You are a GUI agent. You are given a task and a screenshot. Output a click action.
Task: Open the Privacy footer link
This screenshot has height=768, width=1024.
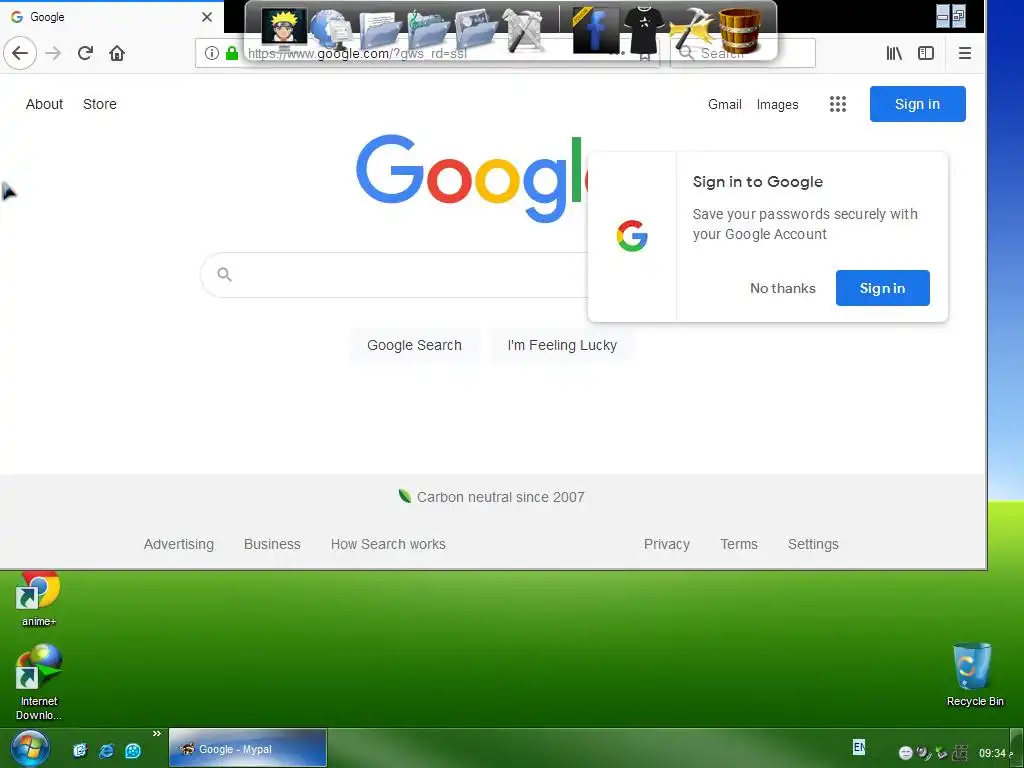[x=666, y=544]
